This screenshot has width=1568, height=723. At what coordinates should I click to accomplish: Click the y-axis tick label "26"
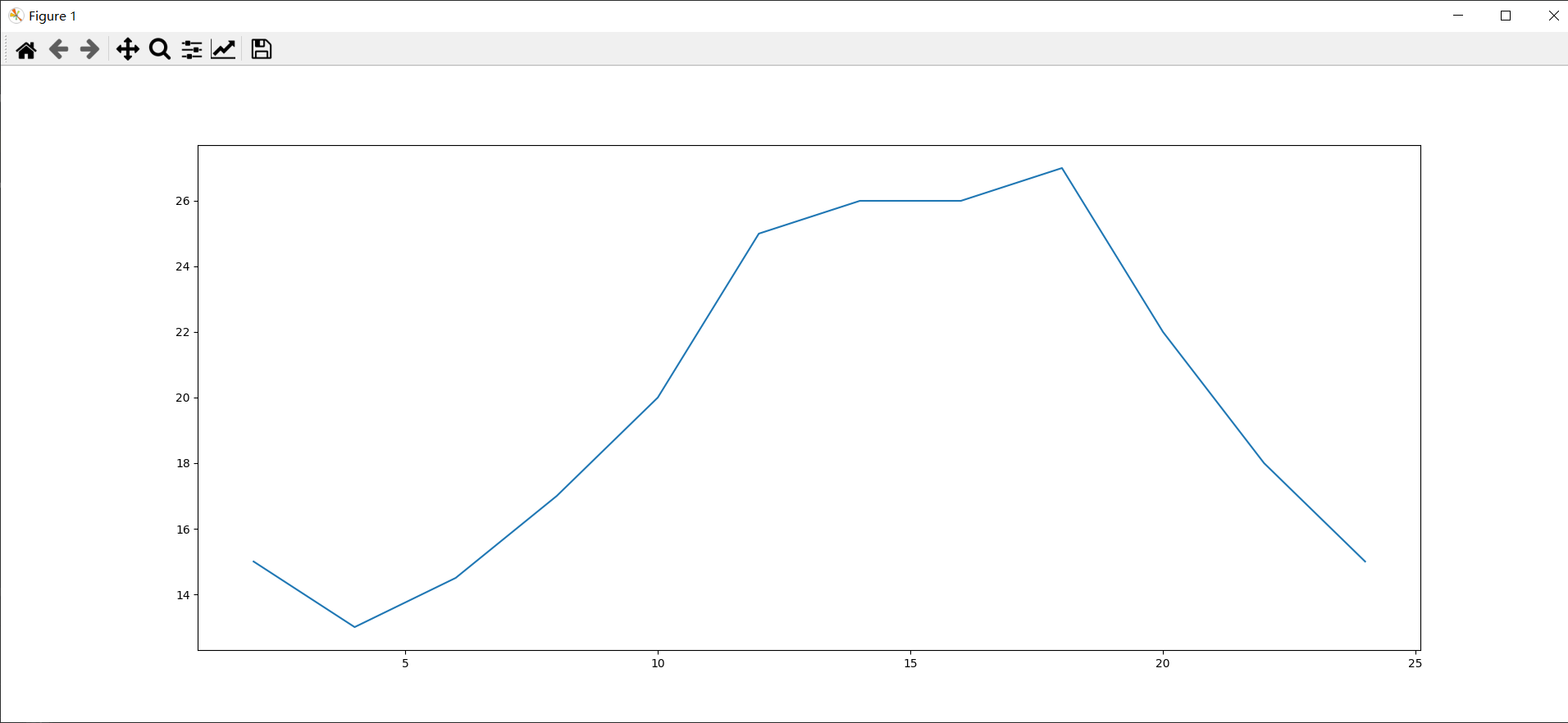pos(182,201)
